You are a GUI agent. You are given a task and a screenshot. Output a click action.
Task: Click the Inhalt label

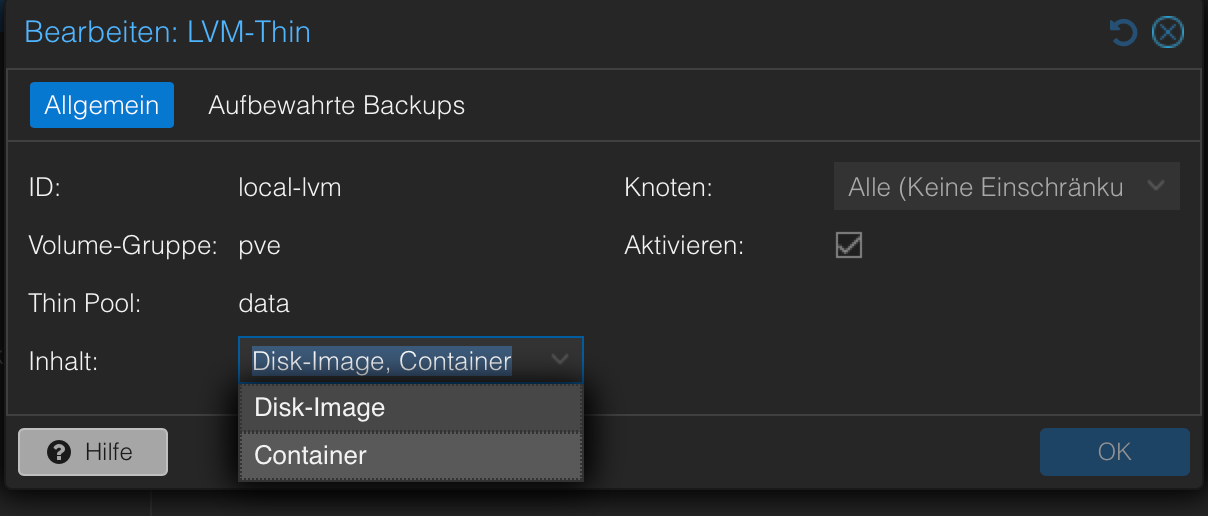coord(63,361)
